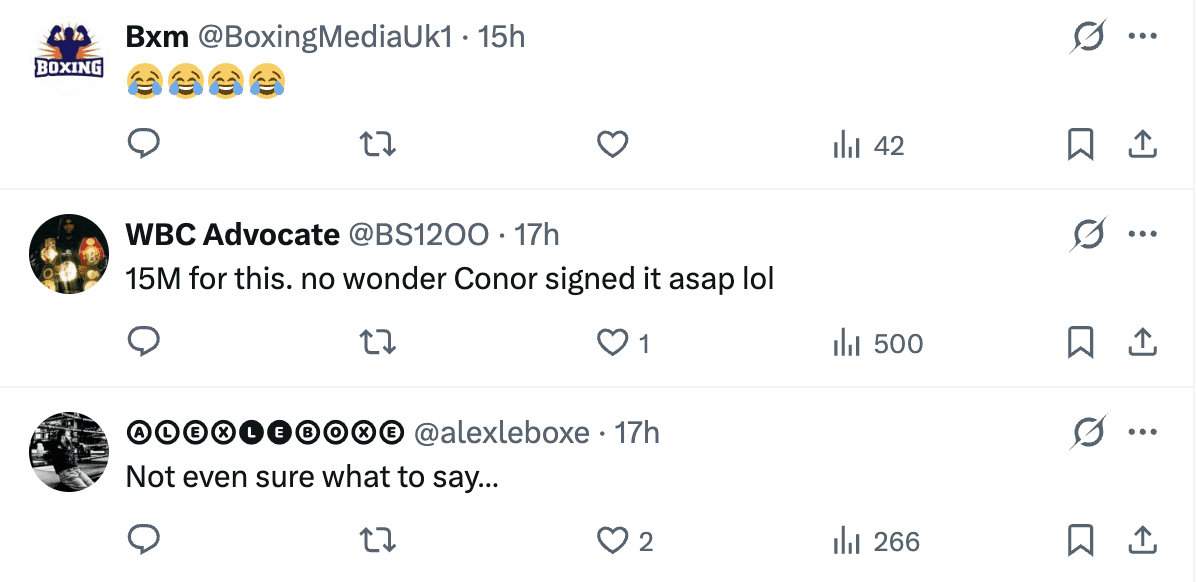
Task: Share the WBC Advocate tweet
Action: 1142,343
